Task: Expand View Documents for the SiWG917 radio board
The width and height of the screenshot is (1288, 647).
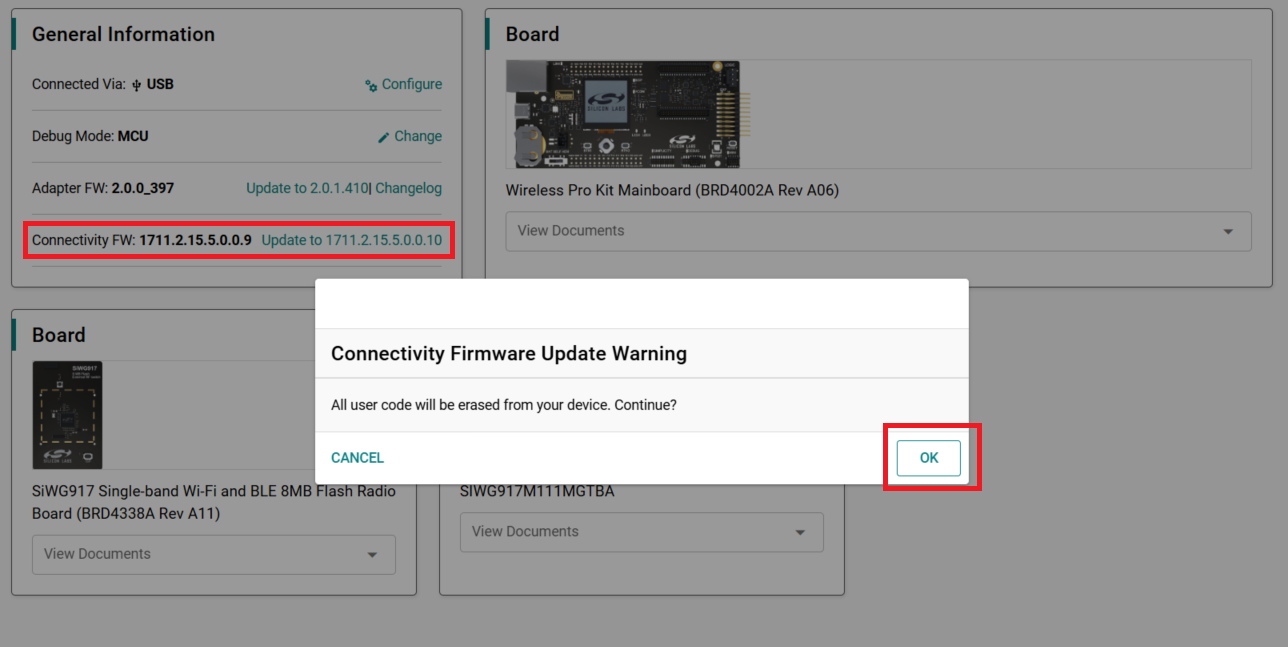Action: [213, 554]
